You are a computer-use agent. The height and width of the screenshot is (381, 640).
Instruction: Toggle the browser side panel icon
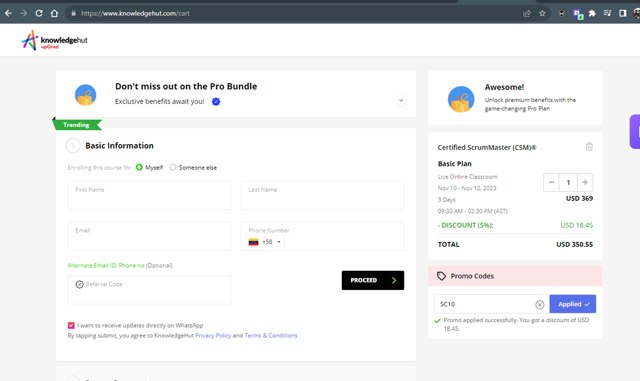pos(622,13)
